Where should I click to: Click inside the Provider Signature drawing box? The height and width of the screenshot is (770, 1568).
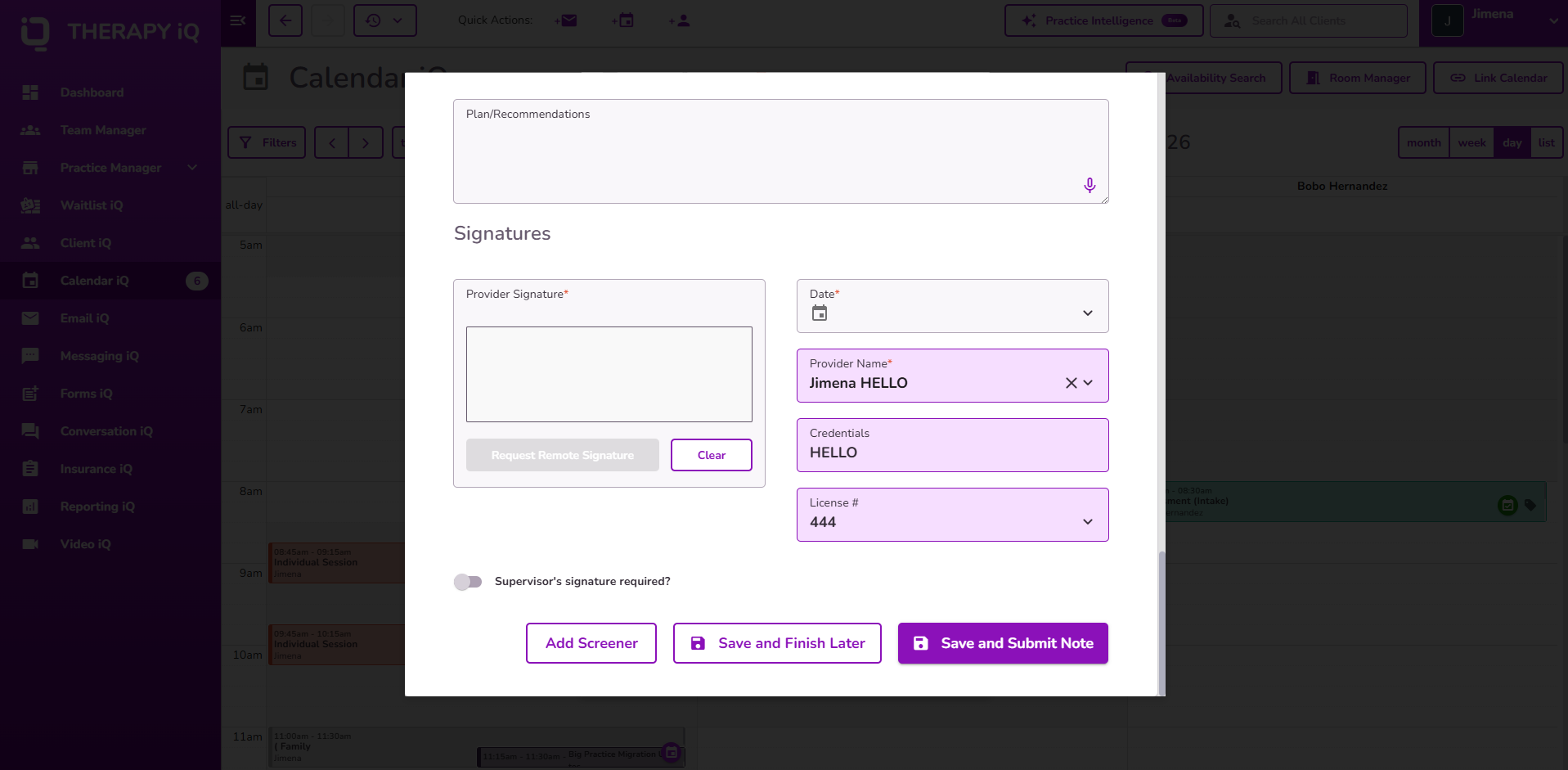click(x=609, y=375)
